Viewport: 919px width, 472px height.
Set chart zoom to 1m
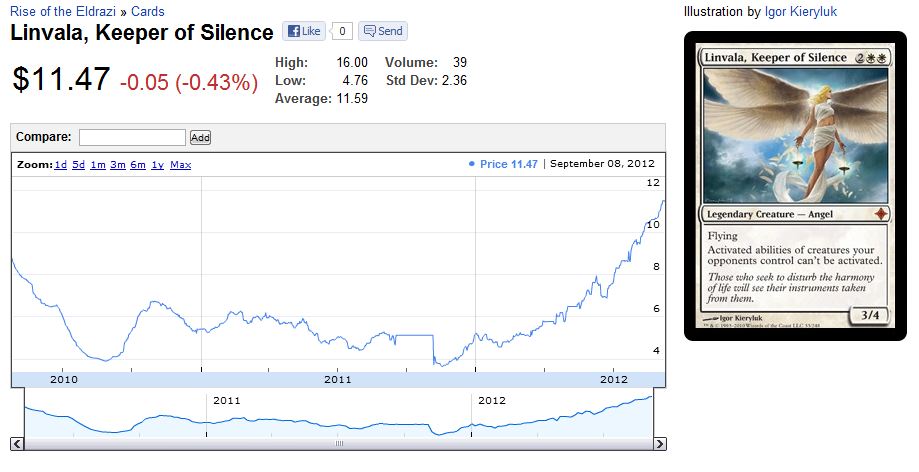pos(98,164)
